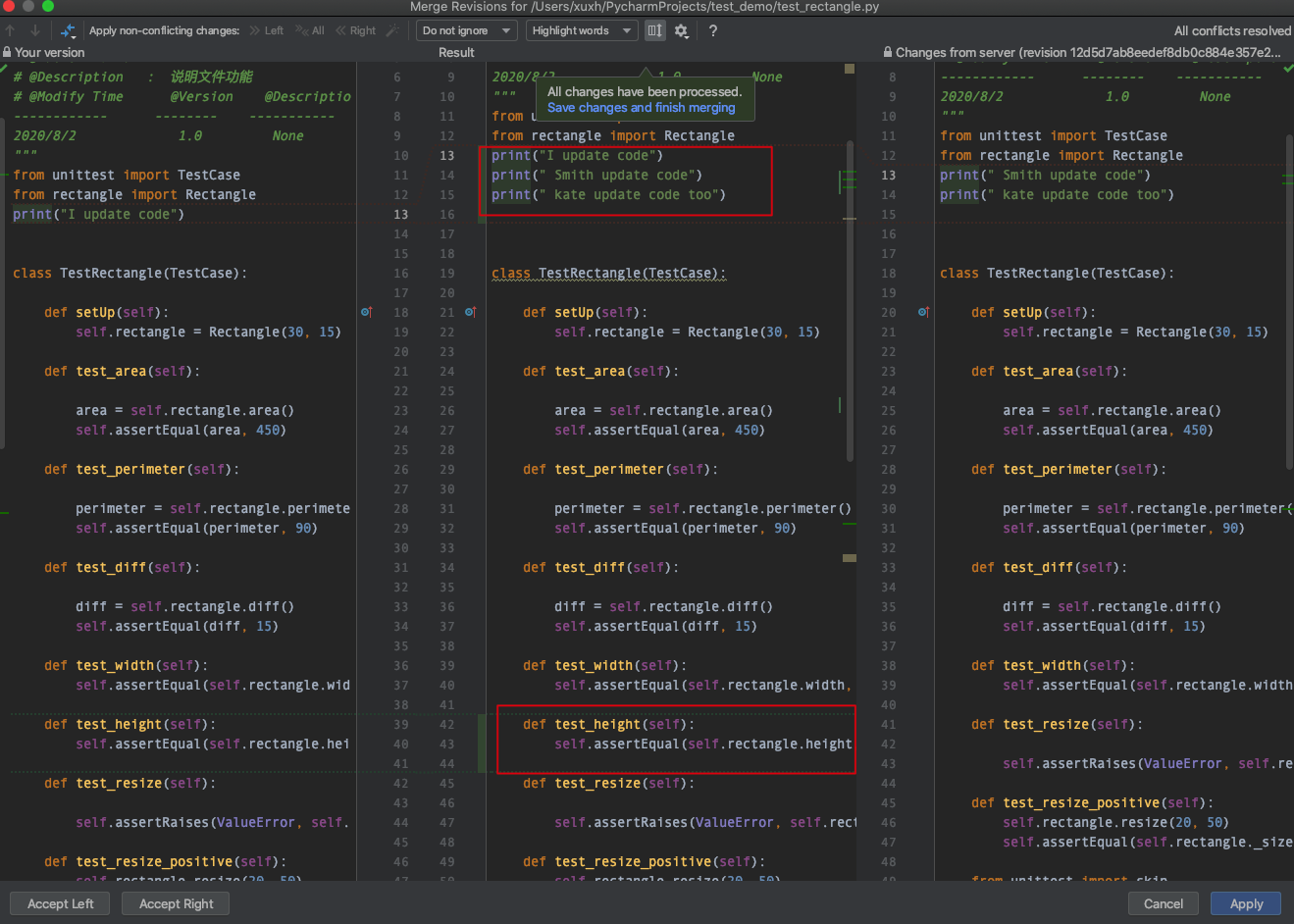Viewport: 1294px width, 924px height.
Task: Apply All non-conflicting changes
Action: 310,30
